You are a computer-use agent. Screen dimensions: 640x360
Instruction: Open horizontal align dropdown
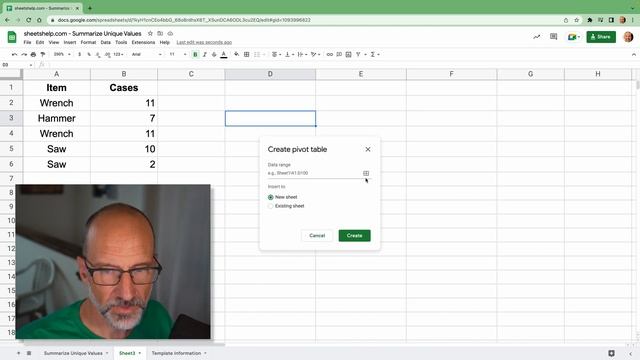pyautogui.click(x=276, y=54)
